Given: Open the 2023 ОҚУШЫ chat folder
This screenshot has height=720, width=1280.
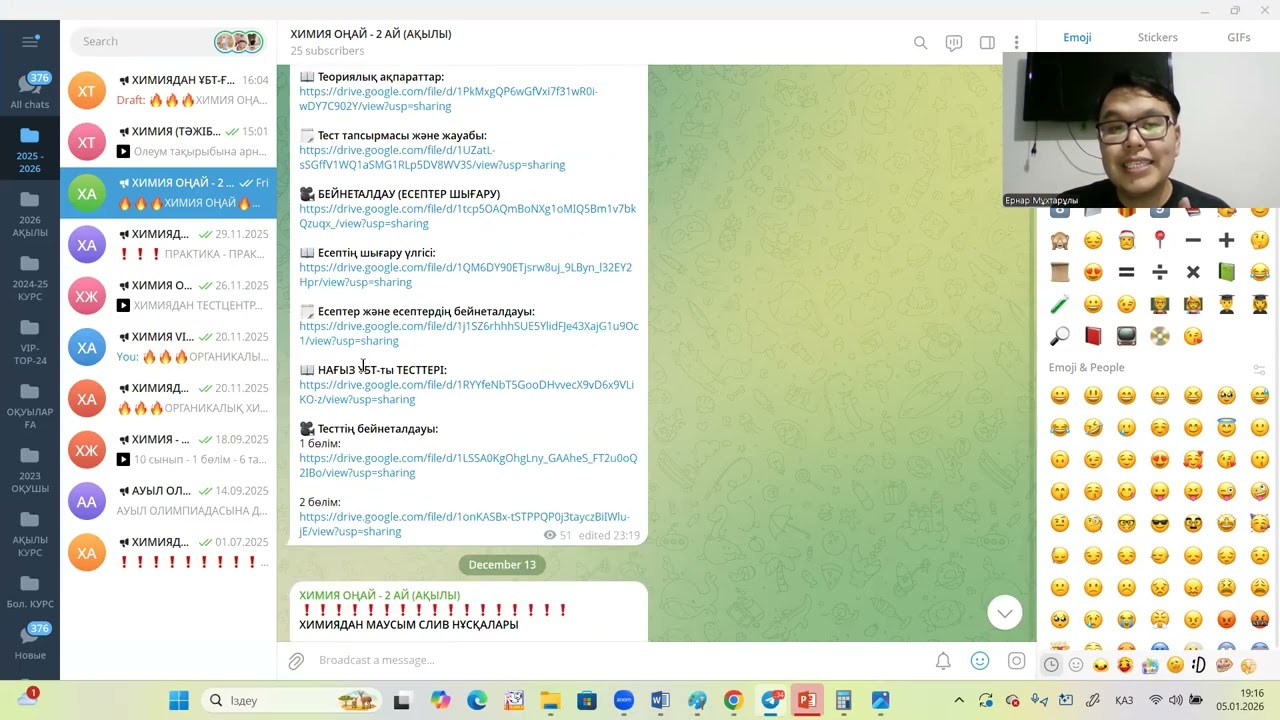Looking at the screenshot, I should coord(30,468).
